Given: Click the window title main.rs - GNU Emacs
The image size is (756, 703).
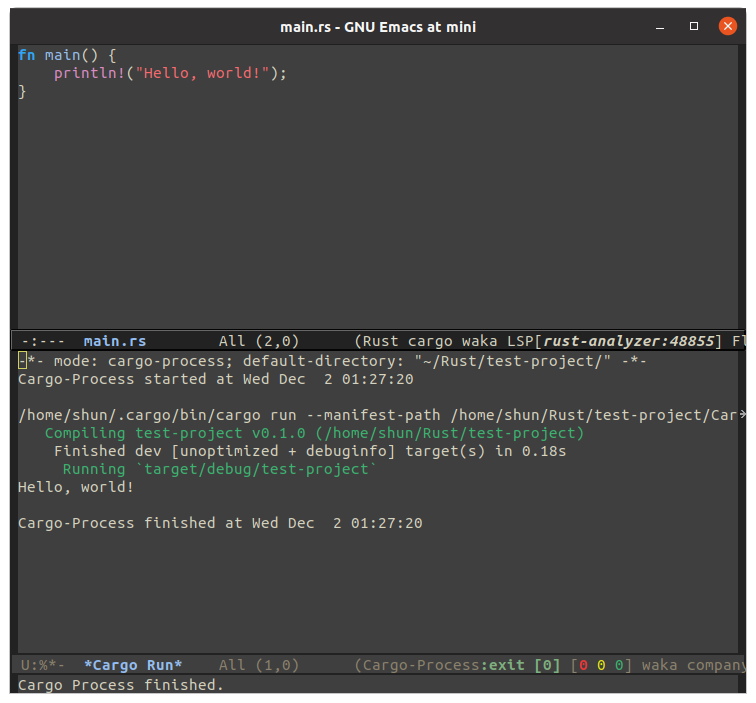Looking at the screenshot, I should [378, 27].
